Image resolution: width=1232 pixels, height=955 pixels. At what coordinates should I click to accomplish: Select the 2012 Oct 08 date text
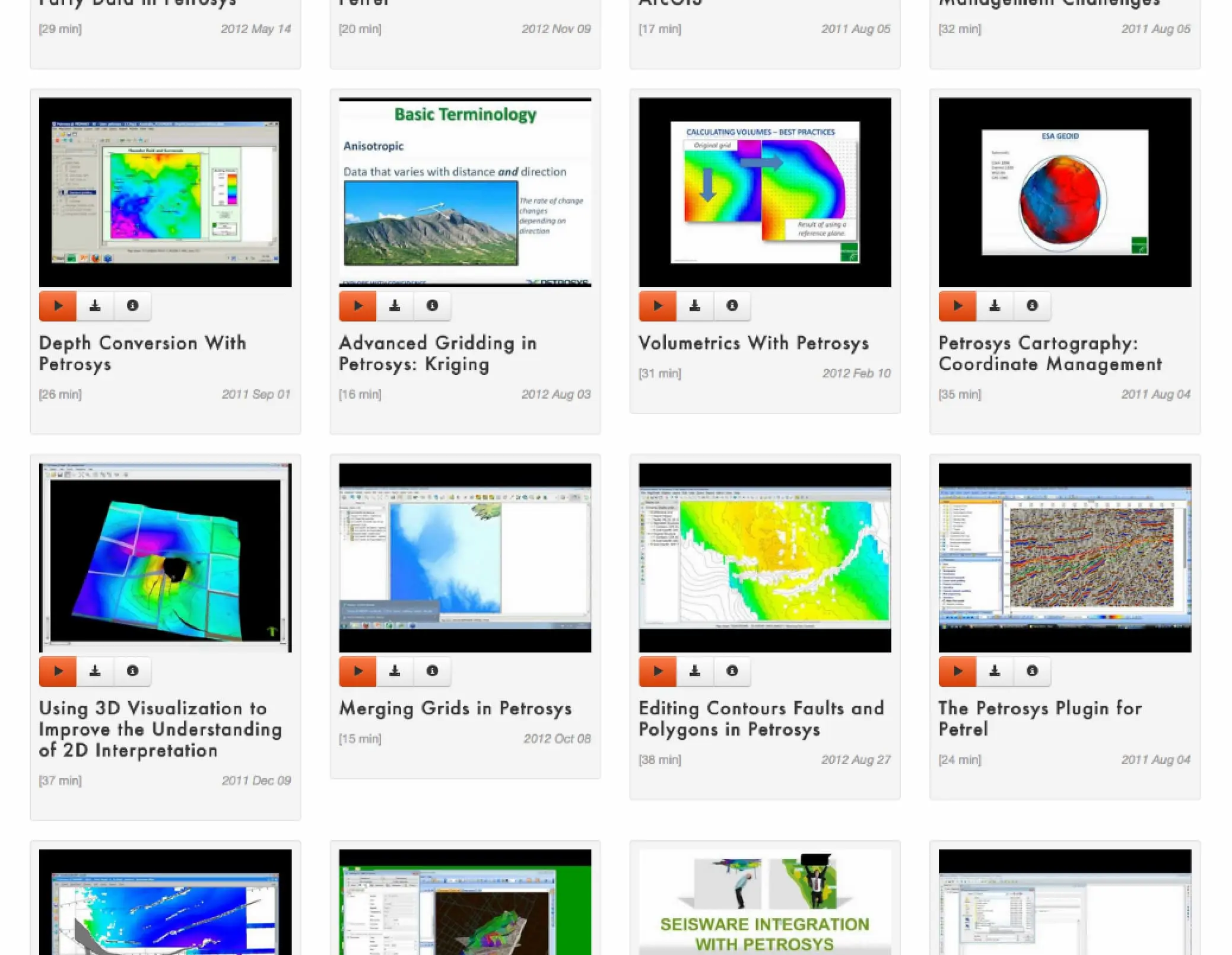click(x=557, y=739)
